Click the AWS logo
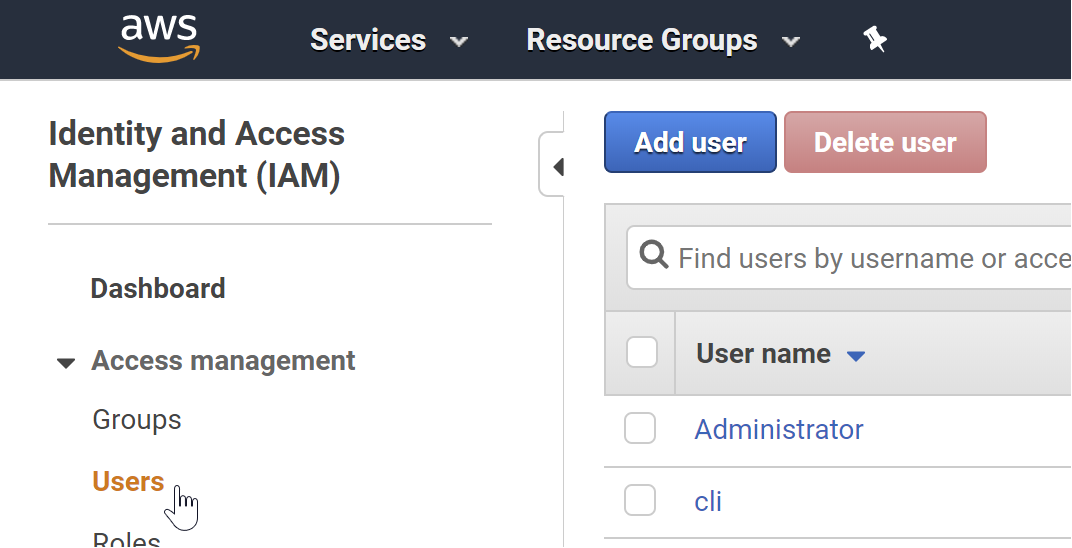The height and width of the screenshot is (548, 1072). 159,39
